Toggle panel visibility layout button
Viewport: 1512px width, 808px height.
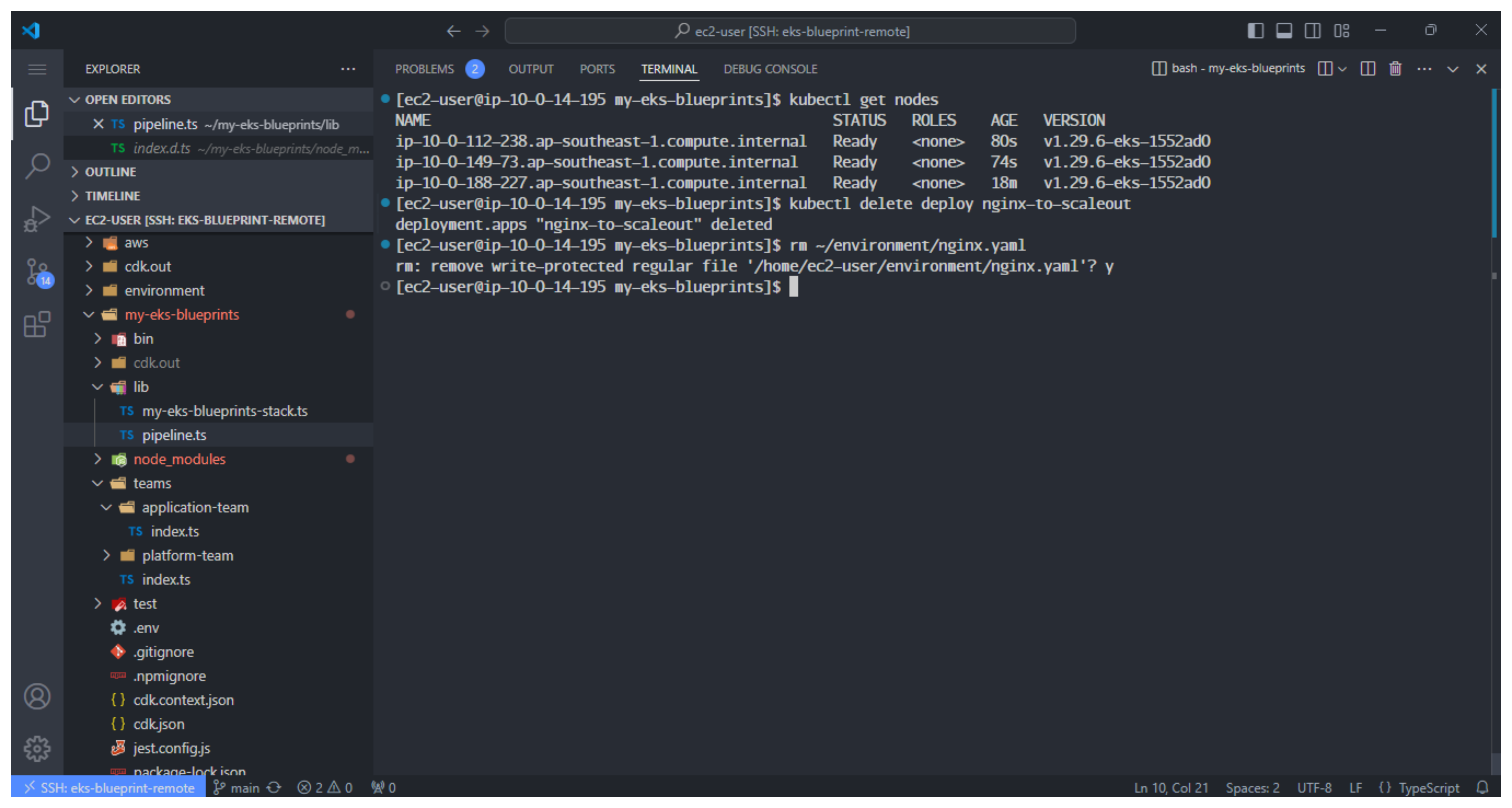click(x=1284, y=30)
